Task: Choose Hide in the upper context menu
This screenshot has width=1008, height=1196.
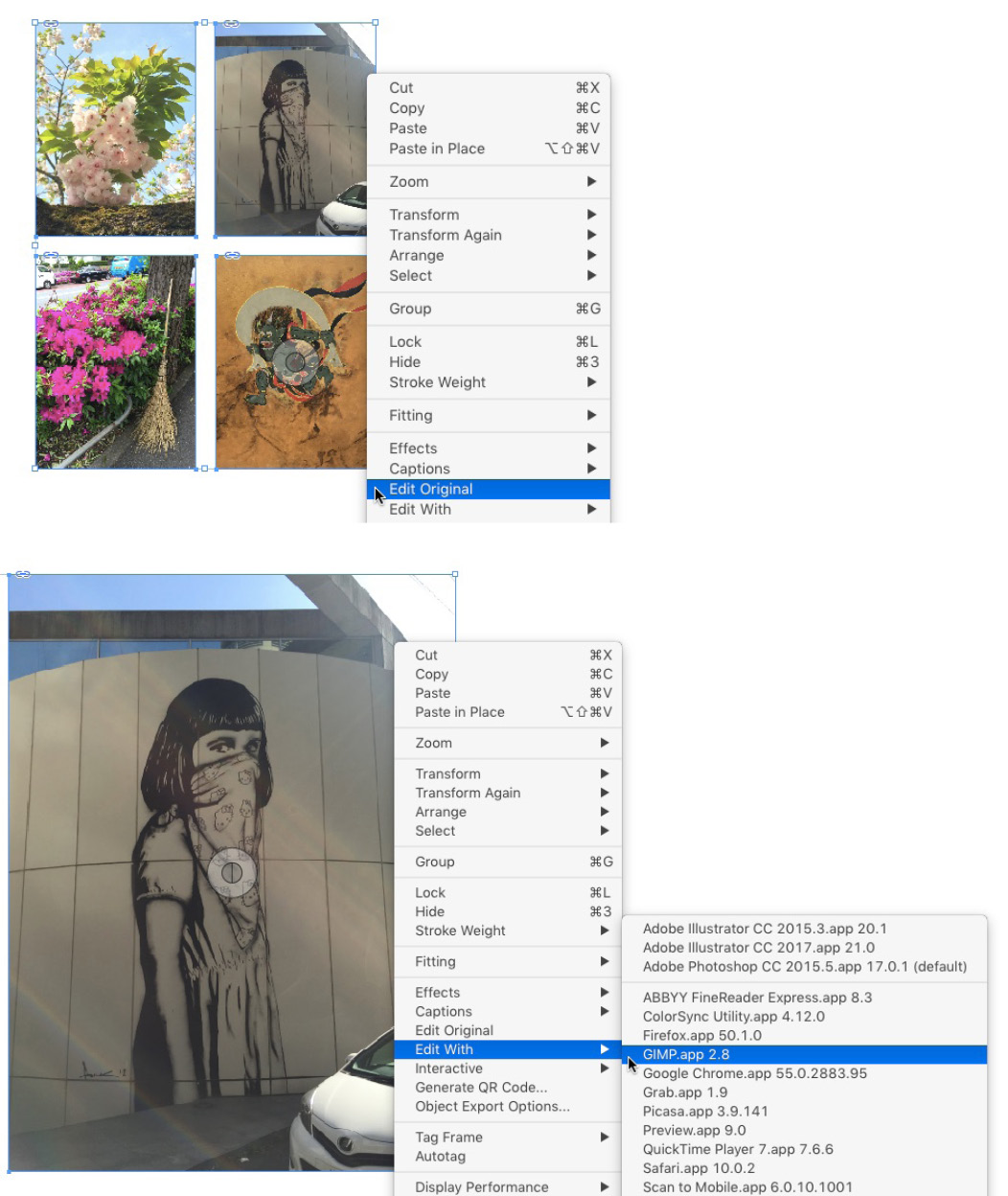Action: pos(489,361)
